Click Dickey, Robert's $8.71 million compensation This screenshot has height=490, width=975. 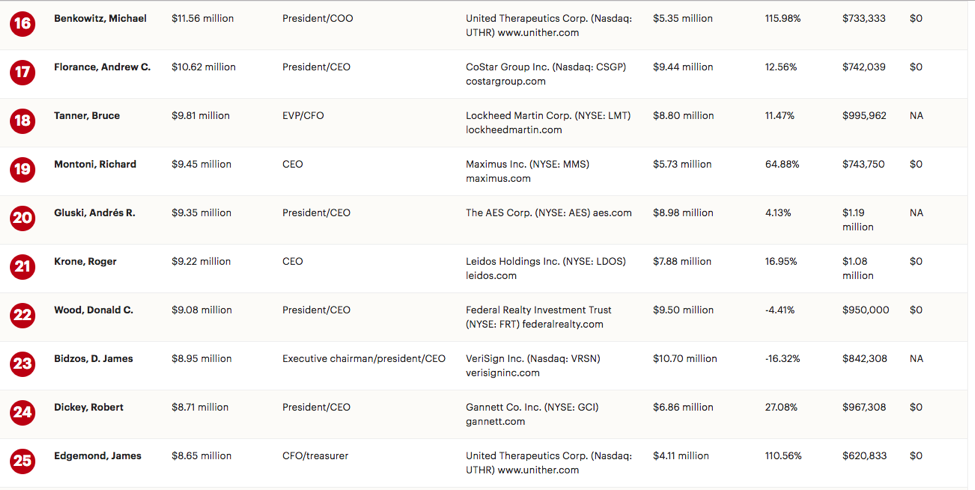[200, 407]
